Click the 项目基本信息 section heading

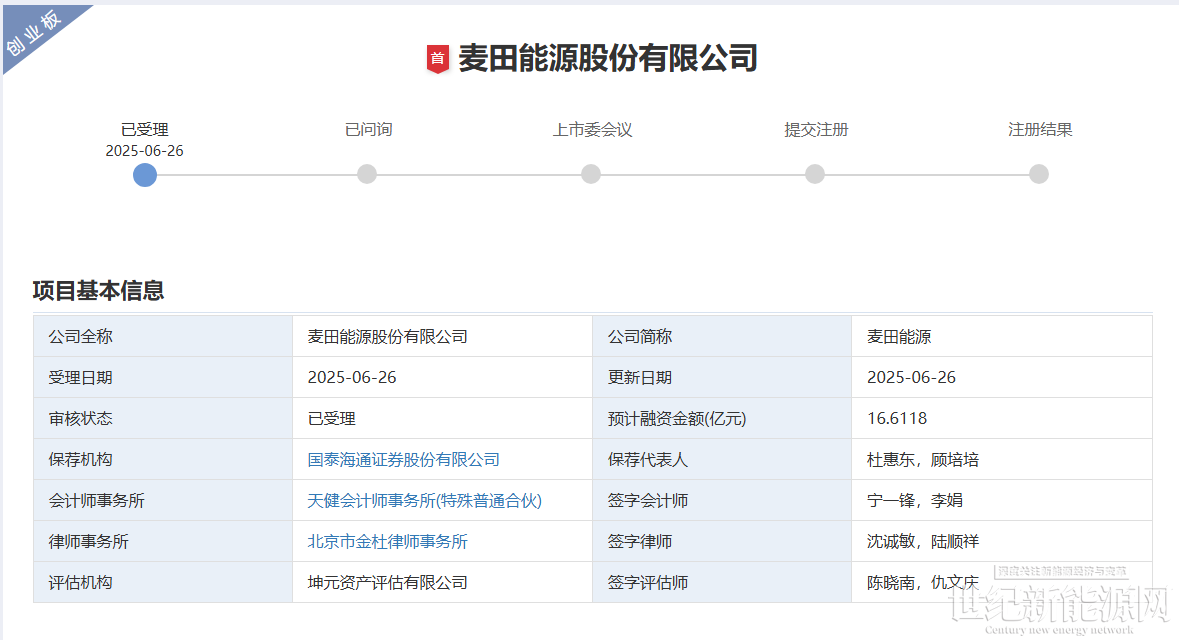point(99,290)
